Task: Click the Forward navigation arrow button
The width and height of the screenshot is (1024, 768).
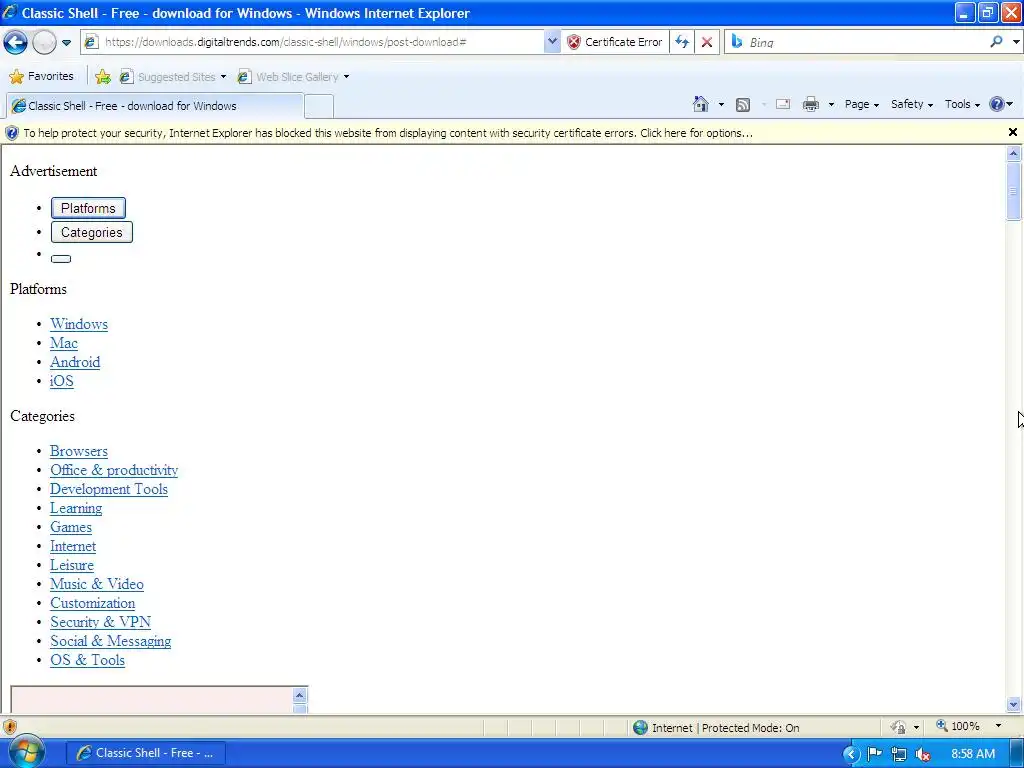Action: [x=44, y=42]
